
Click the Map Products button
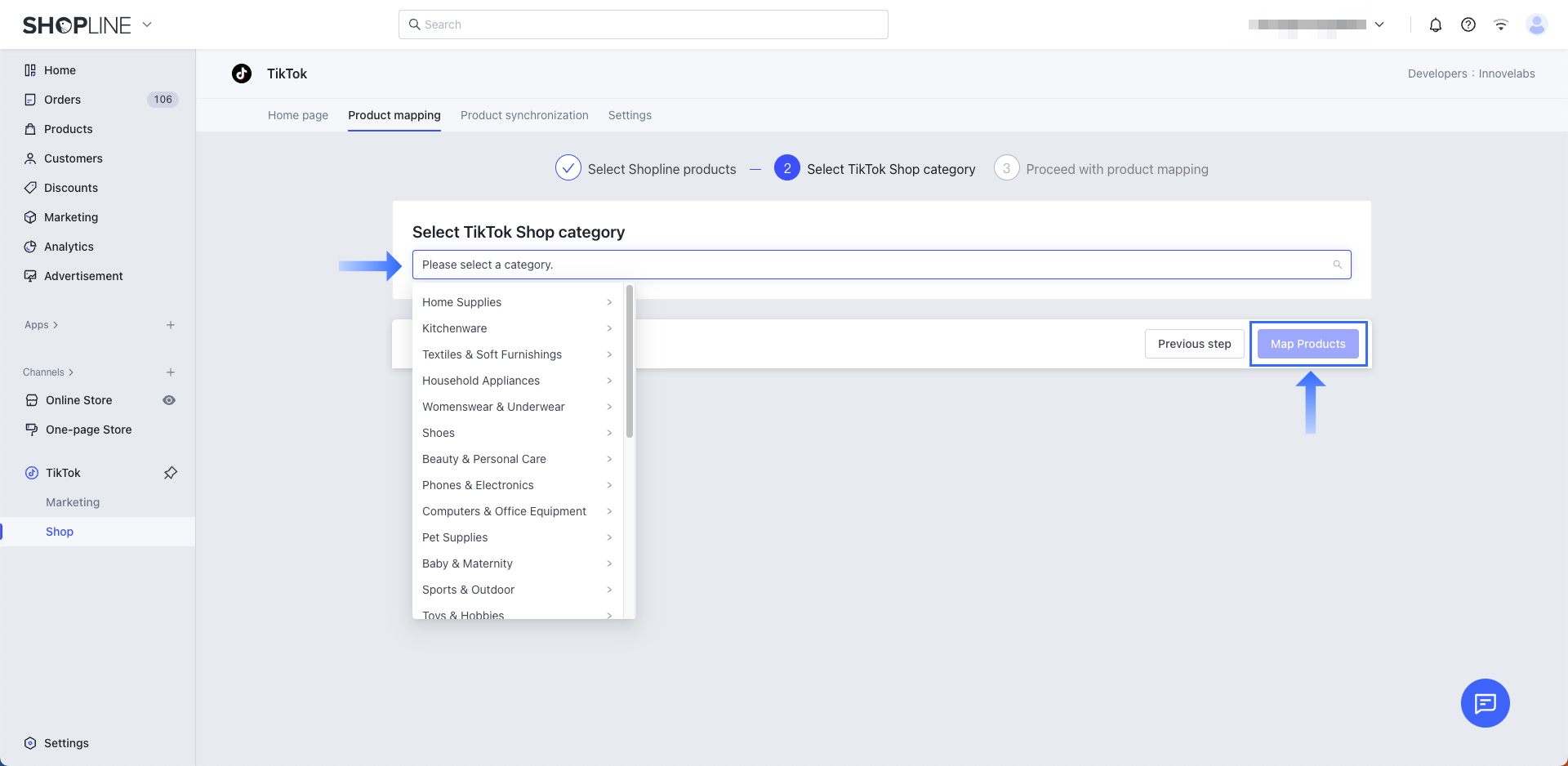pos(1307,344)
